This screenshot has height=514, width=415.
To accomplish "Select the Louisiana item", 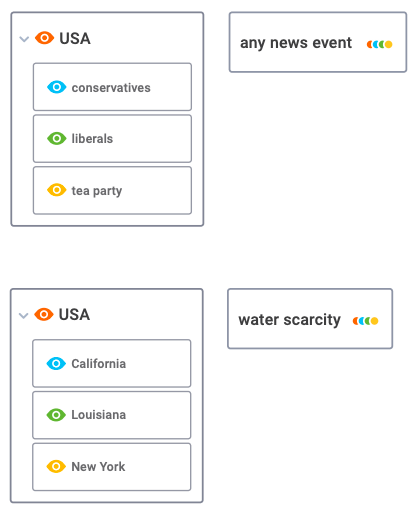I will tap(112, 415).
